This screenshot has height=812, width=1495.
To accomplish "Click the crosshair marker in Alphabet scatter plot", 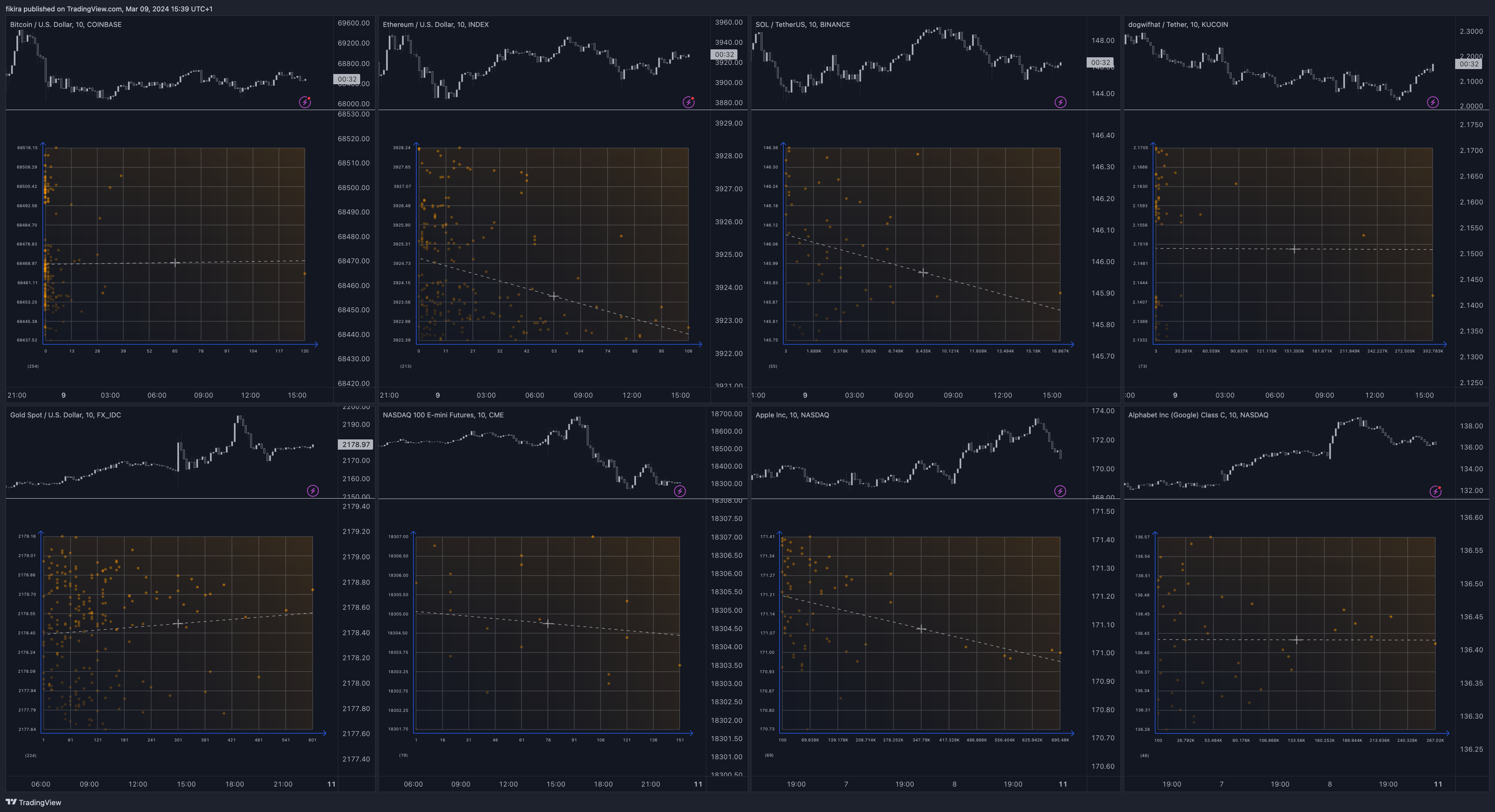I will [x=1297, y=640].
